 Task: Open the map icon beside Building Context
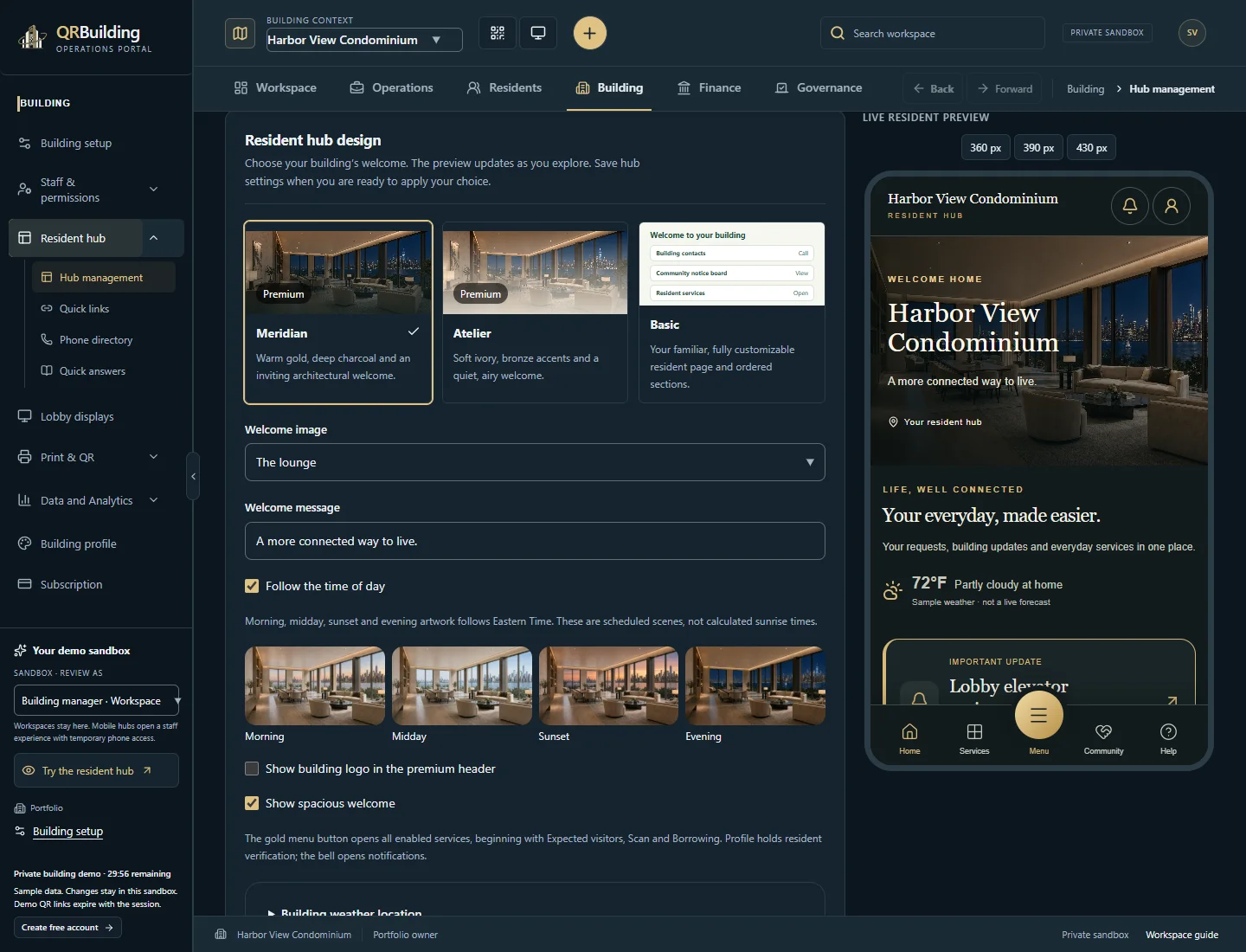point(240,33)
